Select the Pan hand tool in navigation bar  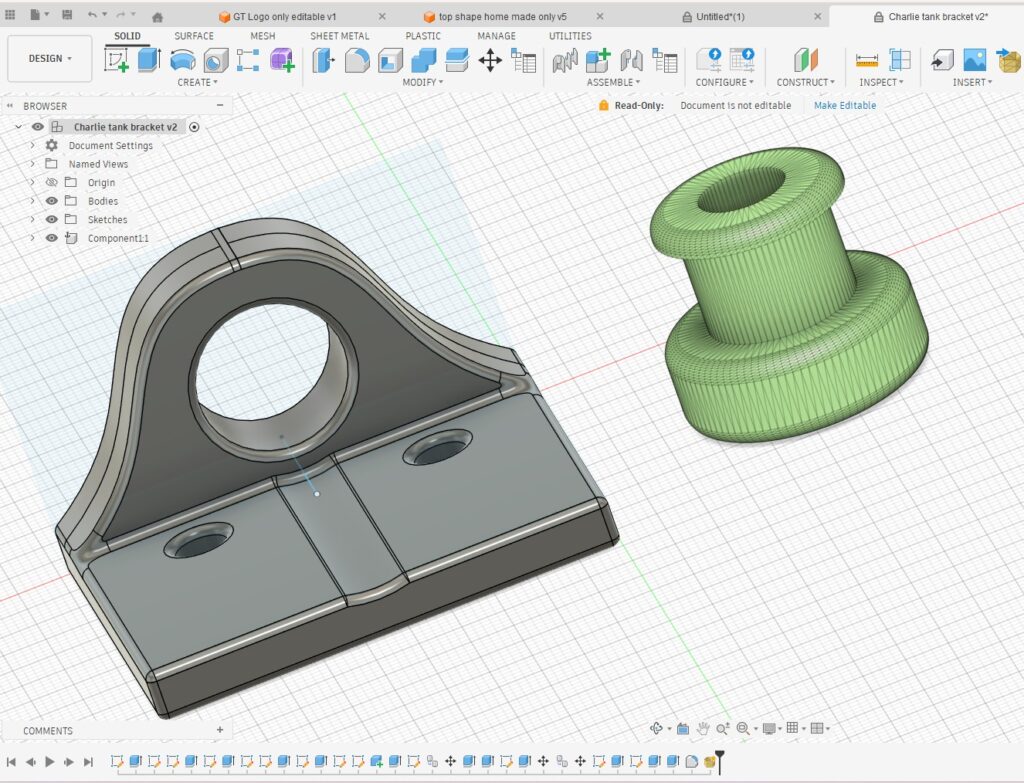point(703,729)
